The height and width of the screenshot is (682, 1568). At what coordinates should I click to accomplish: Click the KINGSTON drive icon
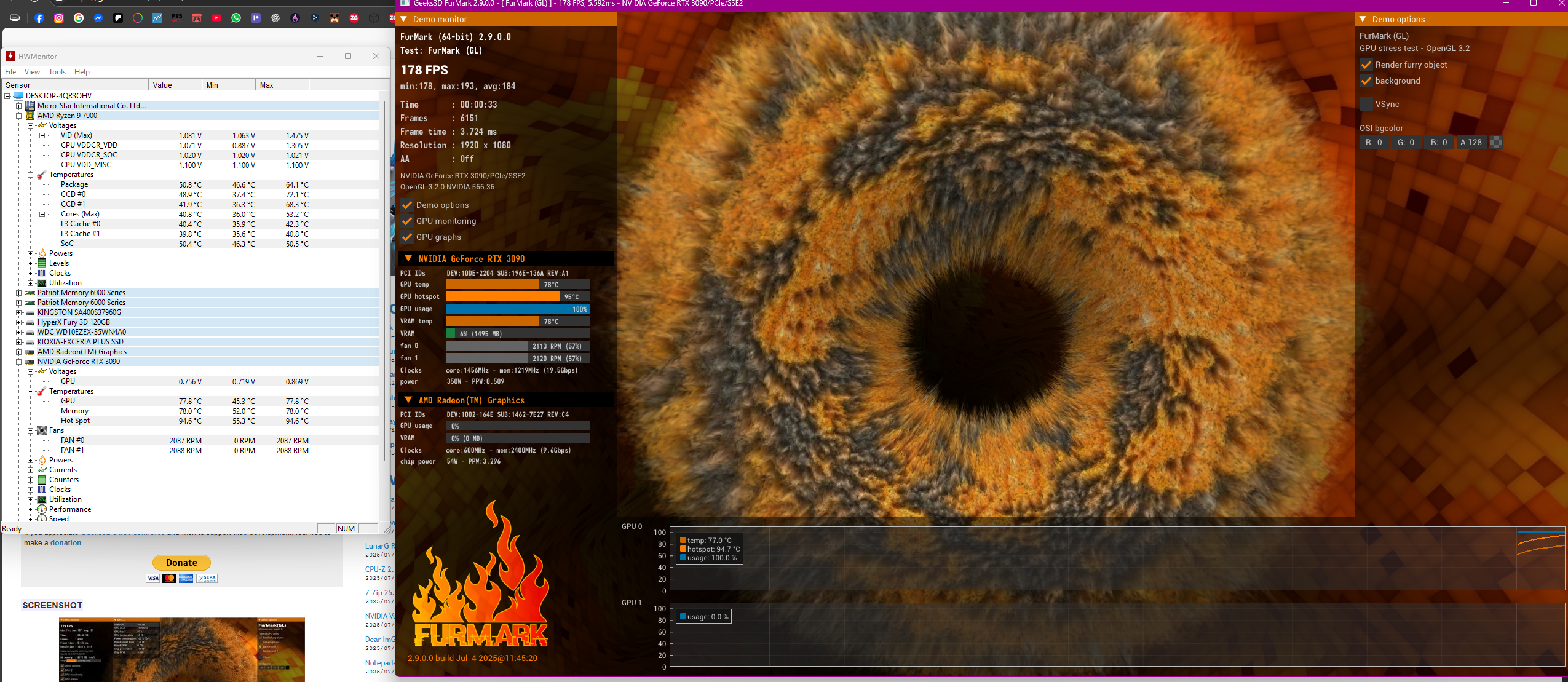(x=30, y=312)
